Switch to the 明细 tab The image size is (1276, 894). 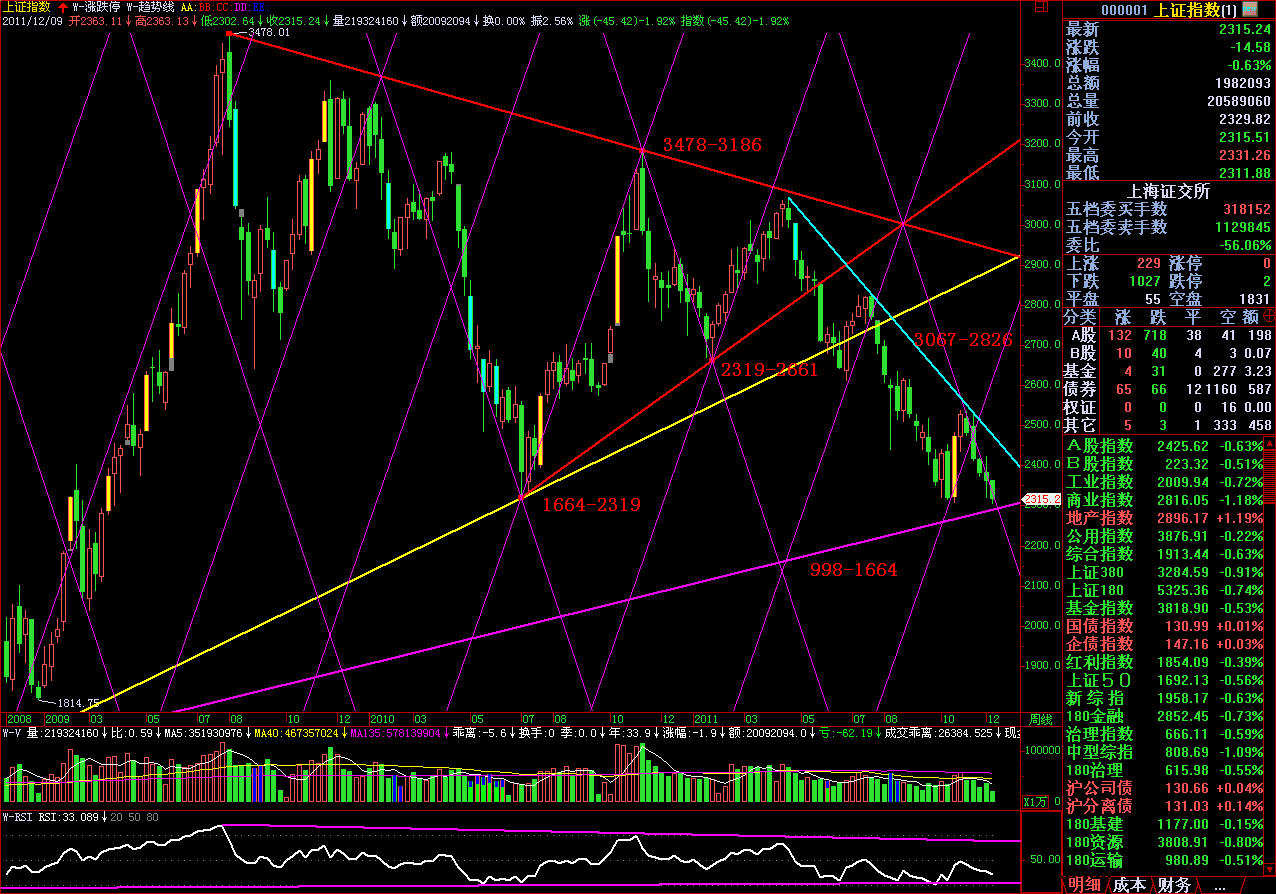coord(1085,885)
